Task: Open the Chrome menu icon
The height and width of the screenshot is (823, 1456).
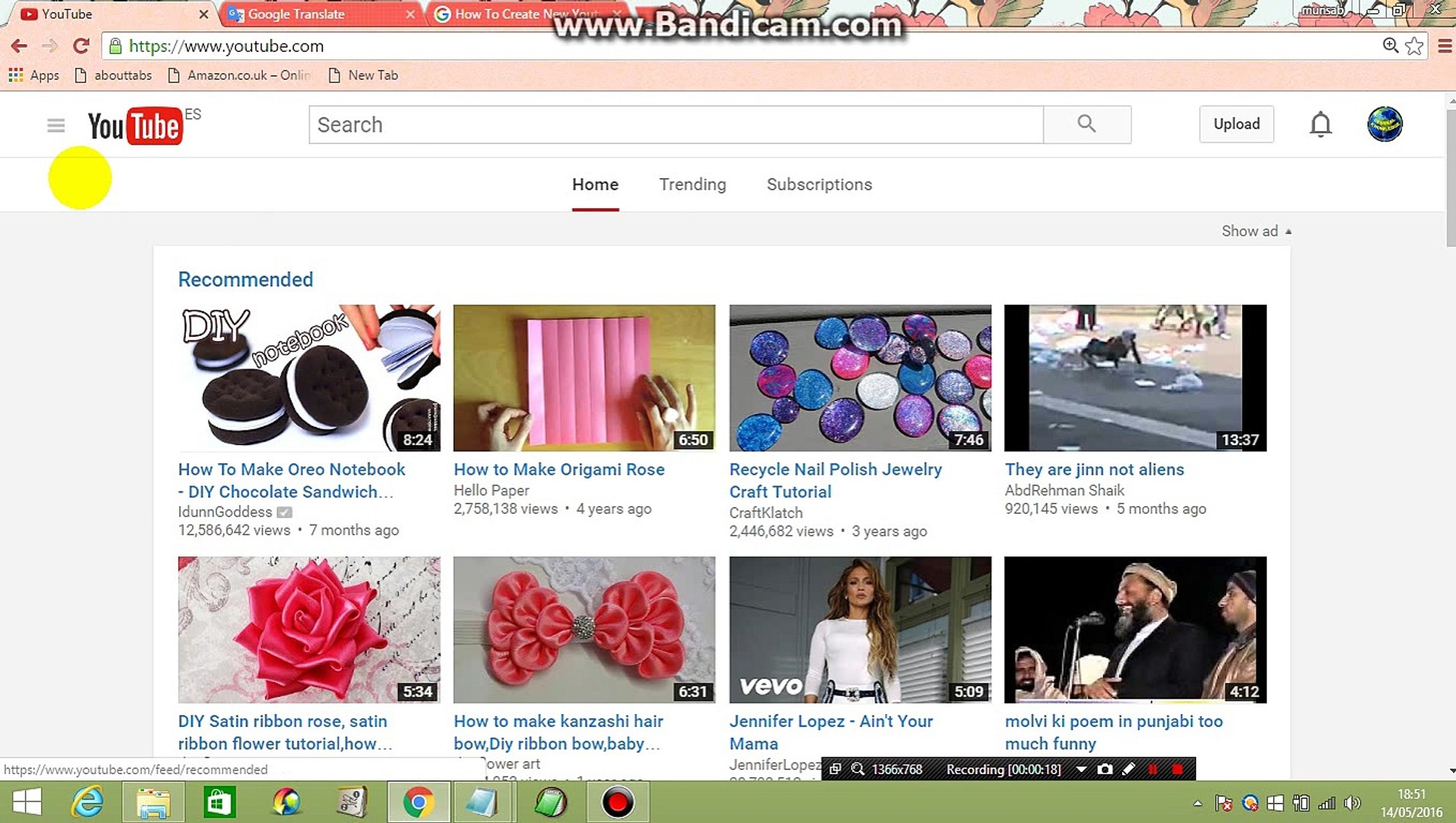Action: pos(1445,46)
